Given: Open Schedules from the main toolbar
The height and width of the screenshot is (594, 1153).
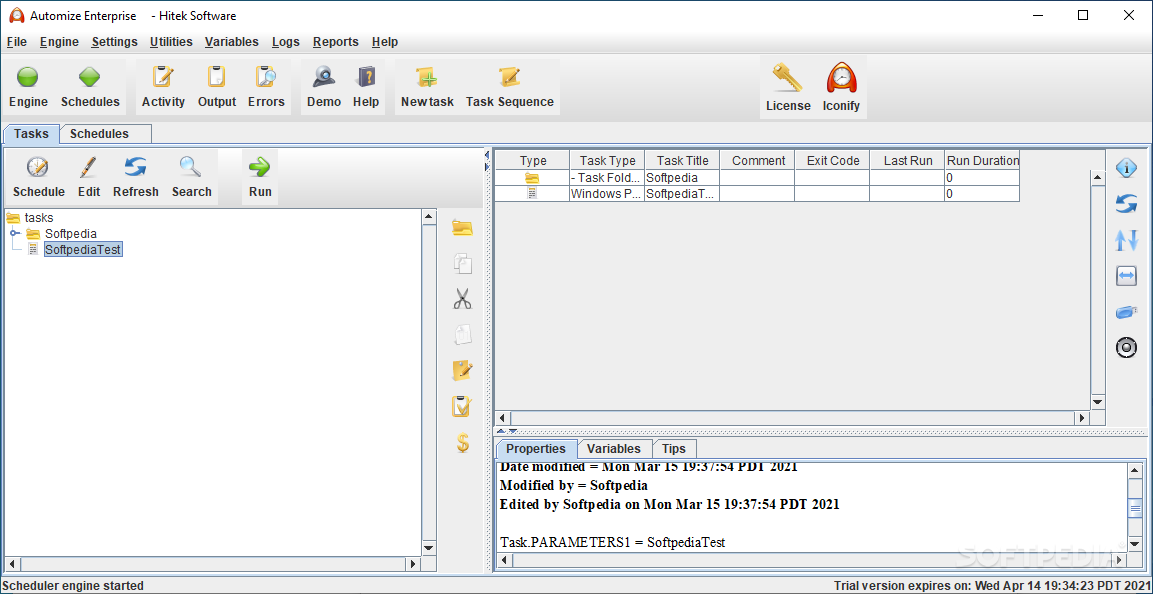Looking at the screenshot, I should coord(90,87).
